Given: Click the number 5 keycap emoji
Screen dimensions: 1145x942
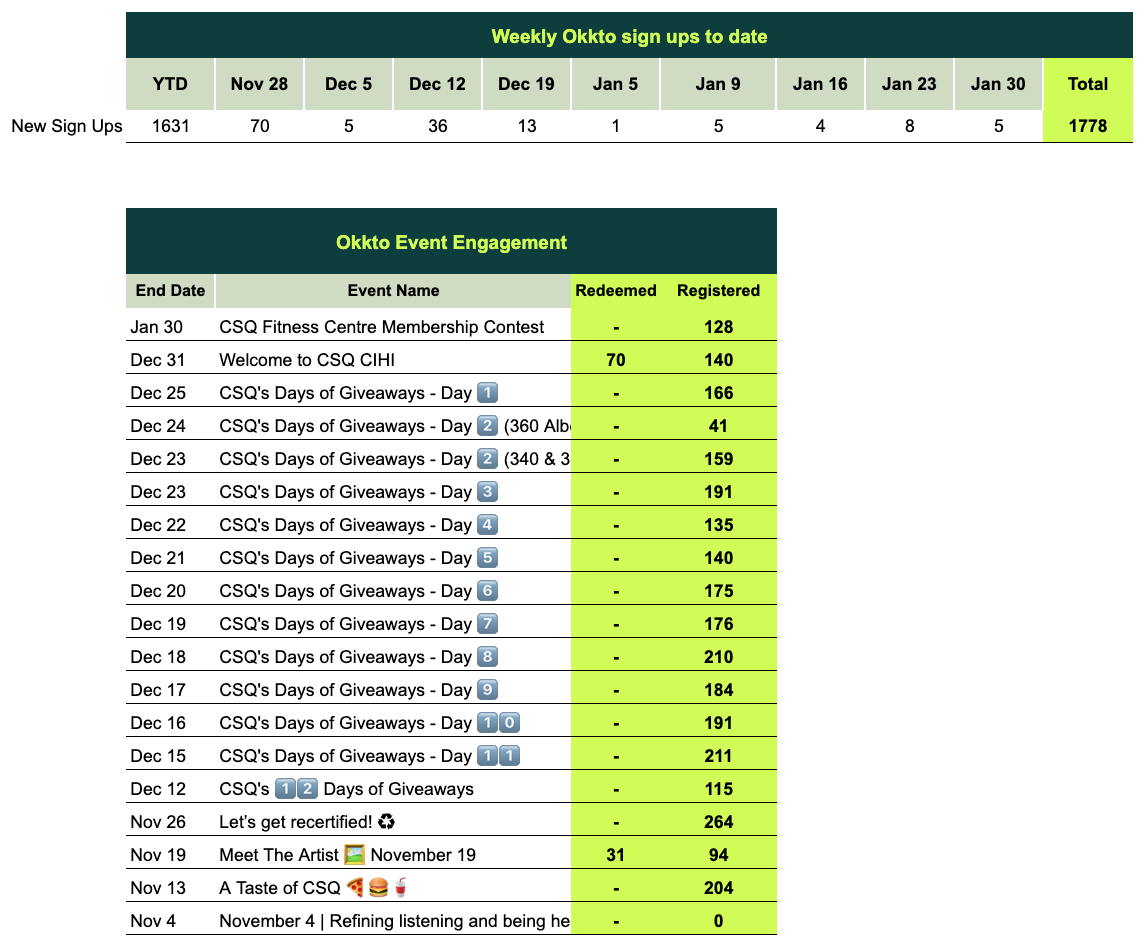Looking at the screenshot, I should click(487, 558).
